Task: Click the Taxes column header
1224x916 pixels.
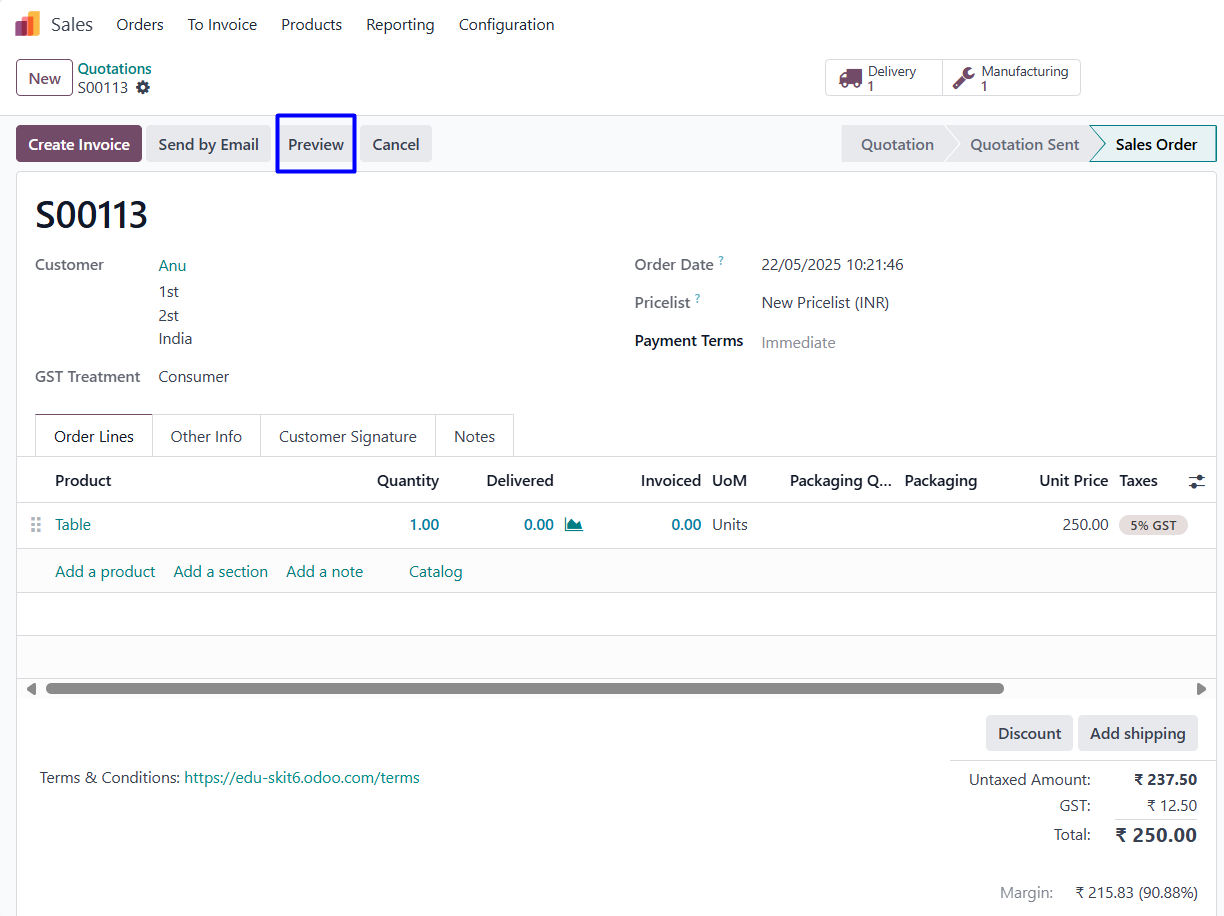Action: pyautogui.click(x=1138, y=481)
